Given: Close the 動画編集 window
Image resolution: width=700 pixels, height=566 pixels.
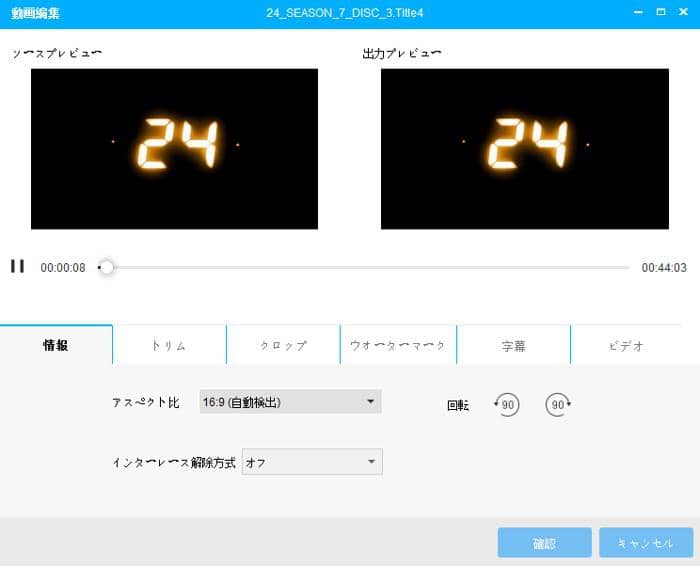Looking at the screenshot, I should [683, 12].
